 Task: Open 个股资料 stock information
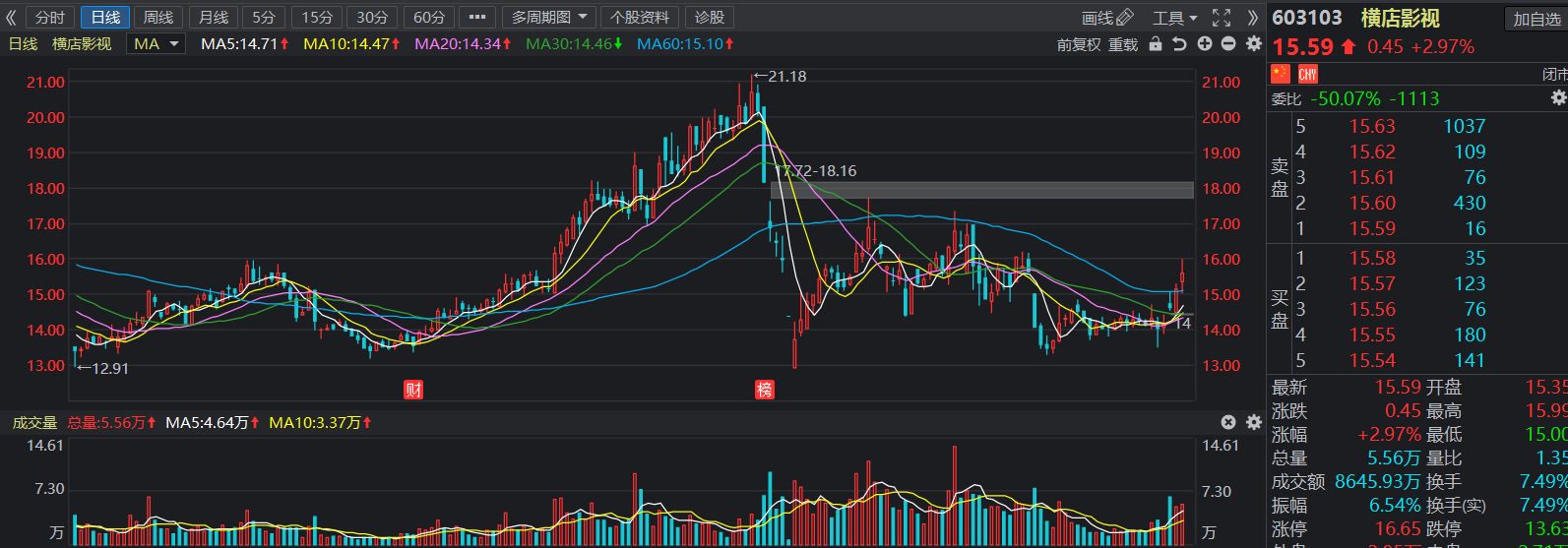click(x=640, y=18)
